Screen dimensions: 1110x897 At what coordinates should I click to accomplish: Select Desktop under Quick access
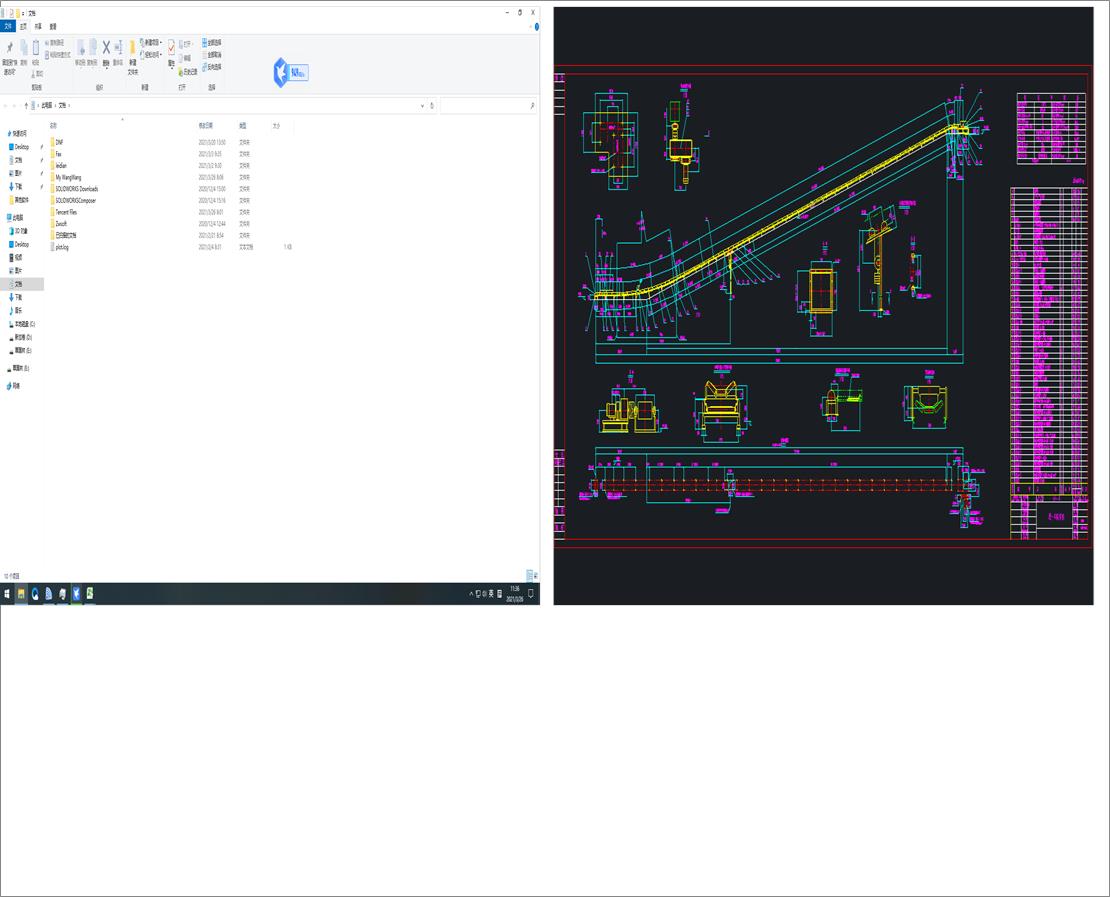(22, 147)
